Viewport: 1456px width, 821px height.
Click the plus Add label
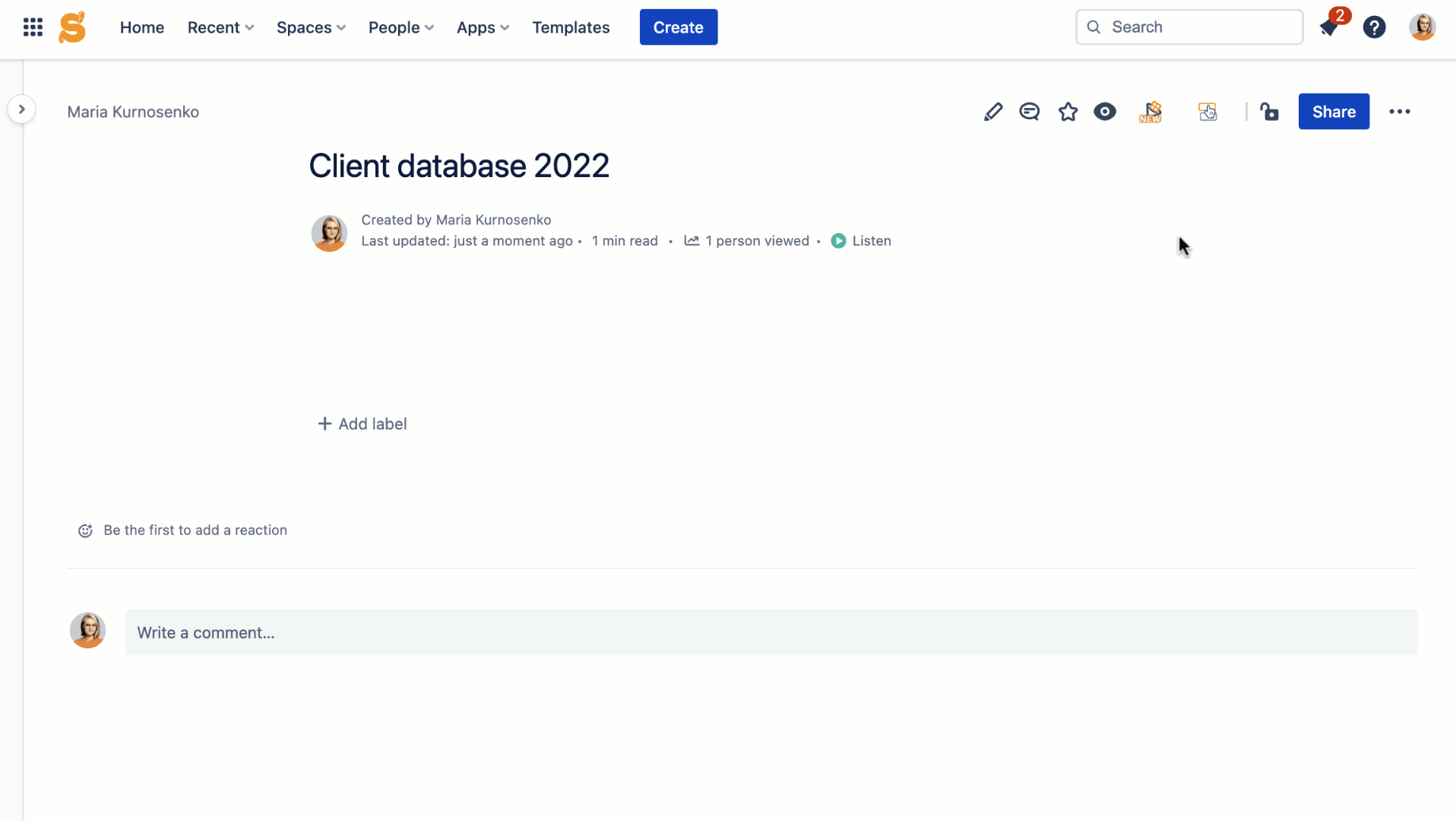[x=362, y=424]
